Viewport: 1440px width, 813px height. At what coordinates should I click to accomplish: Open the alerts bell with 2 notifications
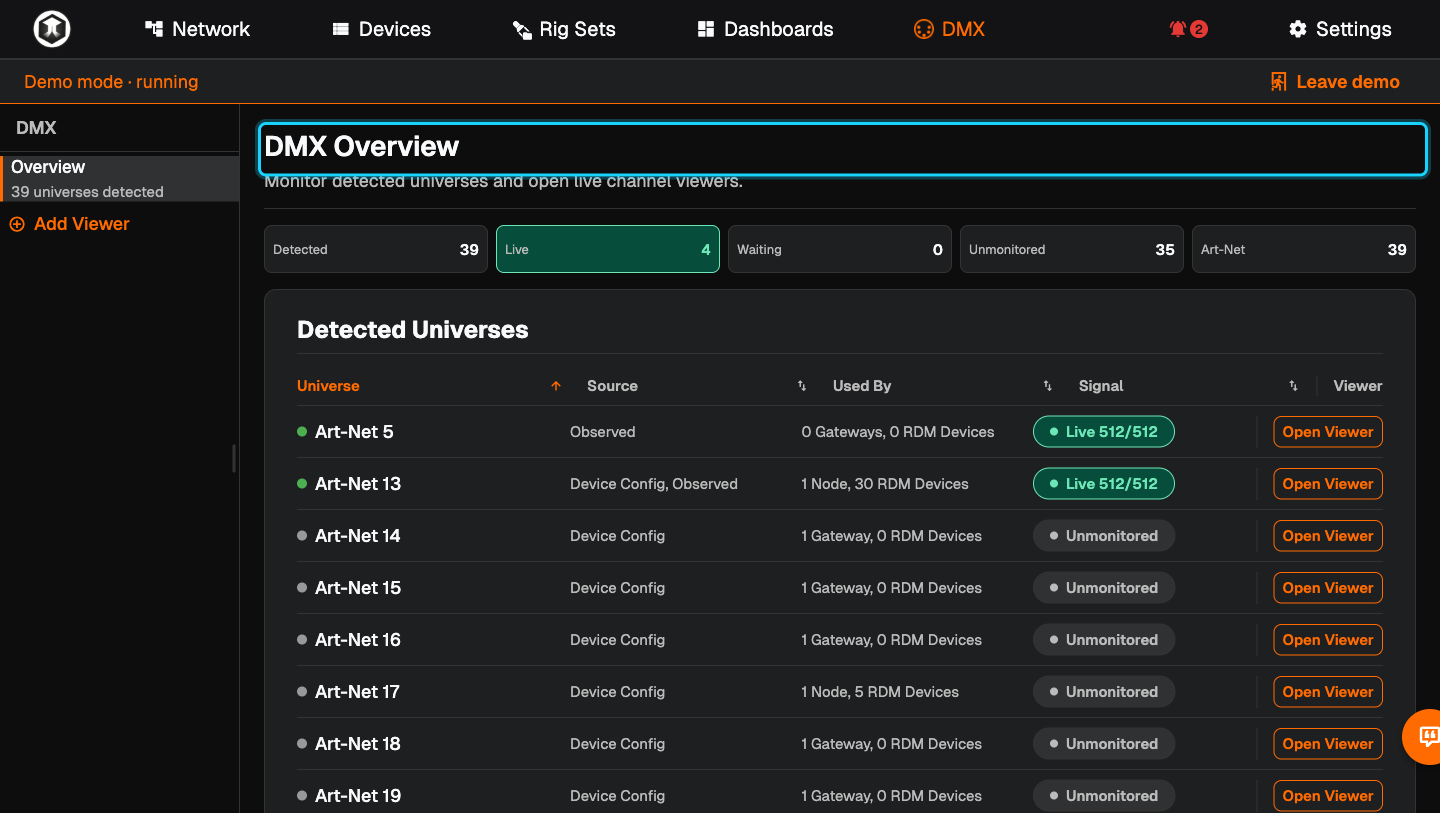(1188, 29)
